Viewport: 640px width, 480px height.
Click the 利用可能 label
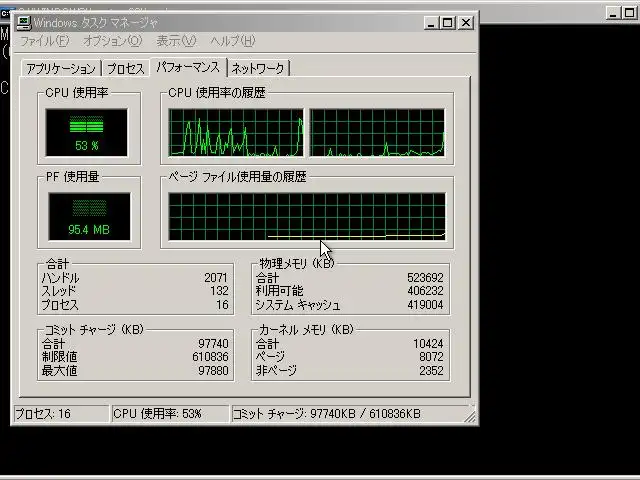(x=280, y=291)
